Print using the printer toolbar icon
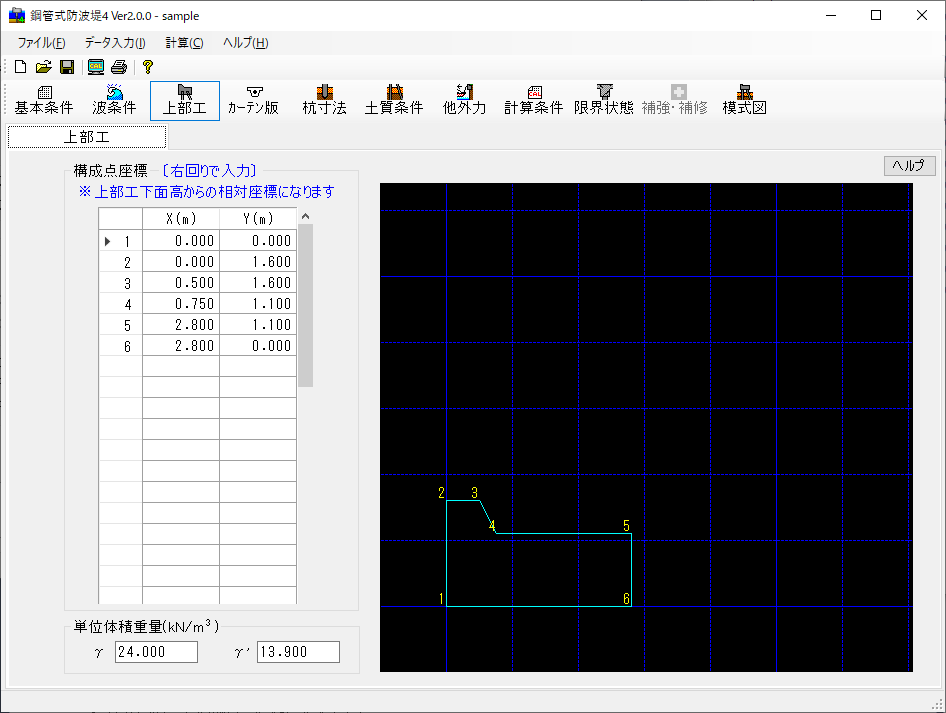Image resolution: width=946 pixels, height=713 pixels. point(119,67)
